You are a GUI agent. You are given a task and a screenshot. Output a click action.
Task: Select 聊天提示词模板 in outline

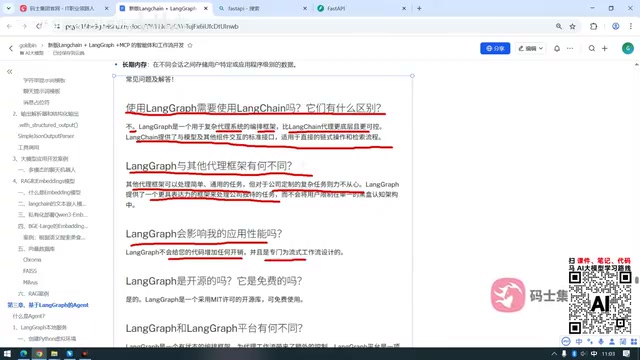click(42, 91)
